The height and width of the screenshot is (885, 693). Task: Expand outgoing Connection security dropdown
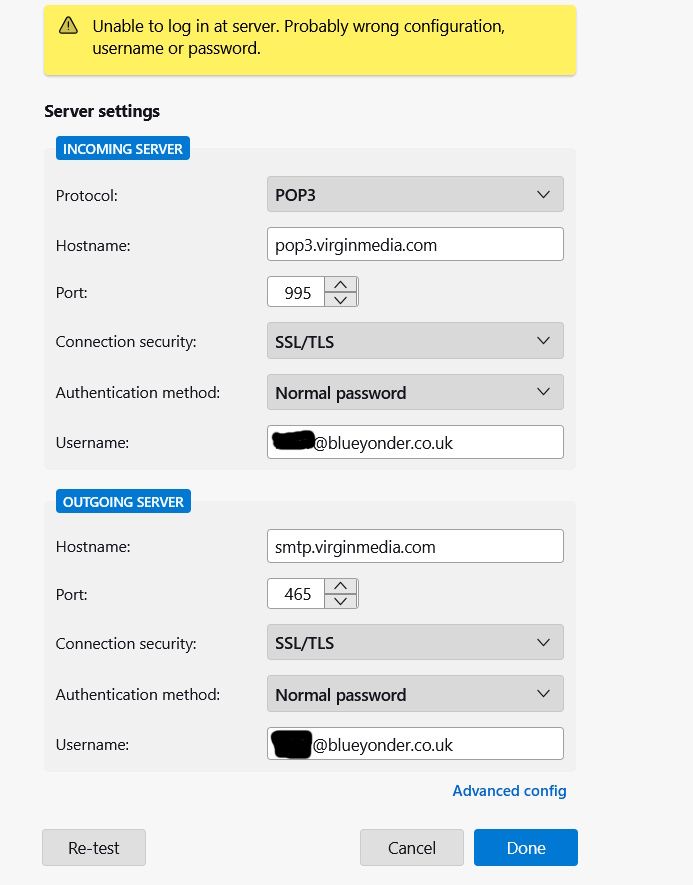click(x=415, y=642)
